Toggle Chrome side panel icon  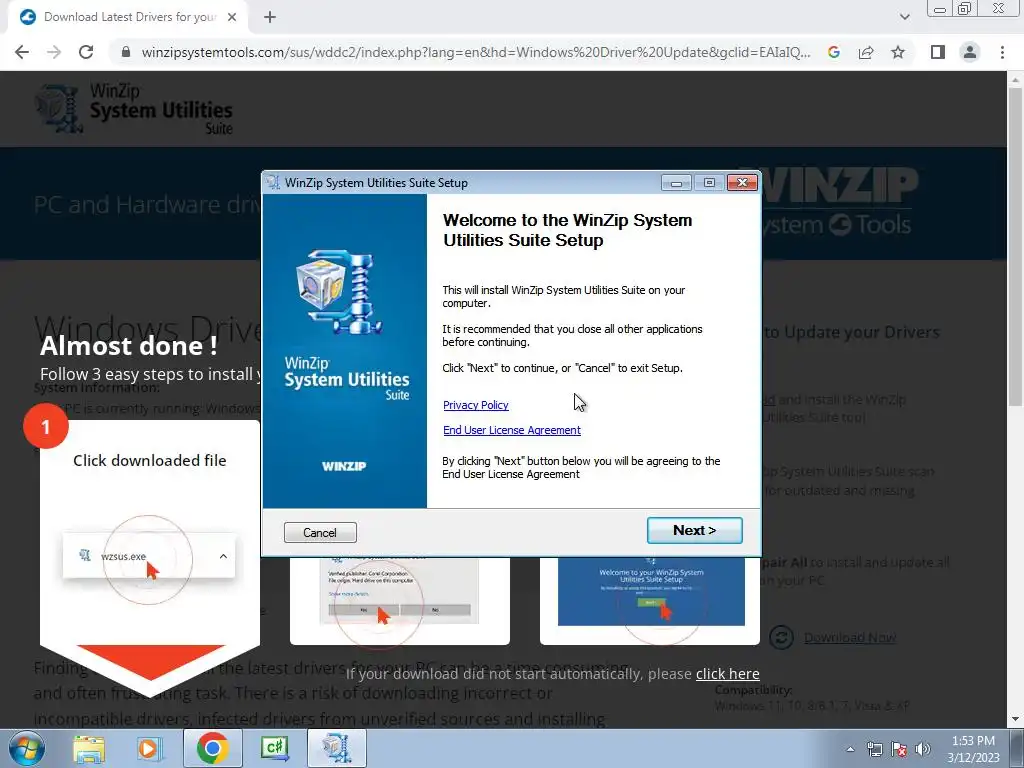(938, 52)
